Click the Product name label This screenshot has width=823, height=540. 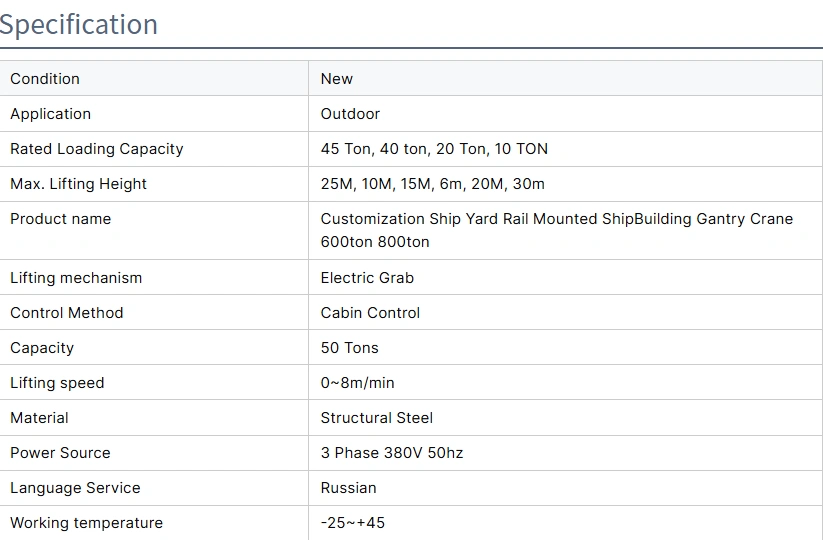[60, 219]
